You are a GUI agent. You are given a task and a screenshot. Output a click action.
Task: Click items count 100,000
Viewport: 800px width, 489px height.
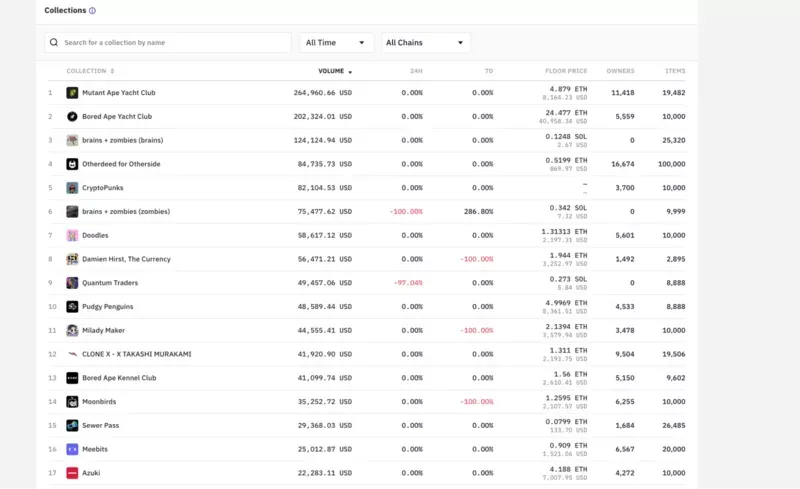(x=672, y=164)
